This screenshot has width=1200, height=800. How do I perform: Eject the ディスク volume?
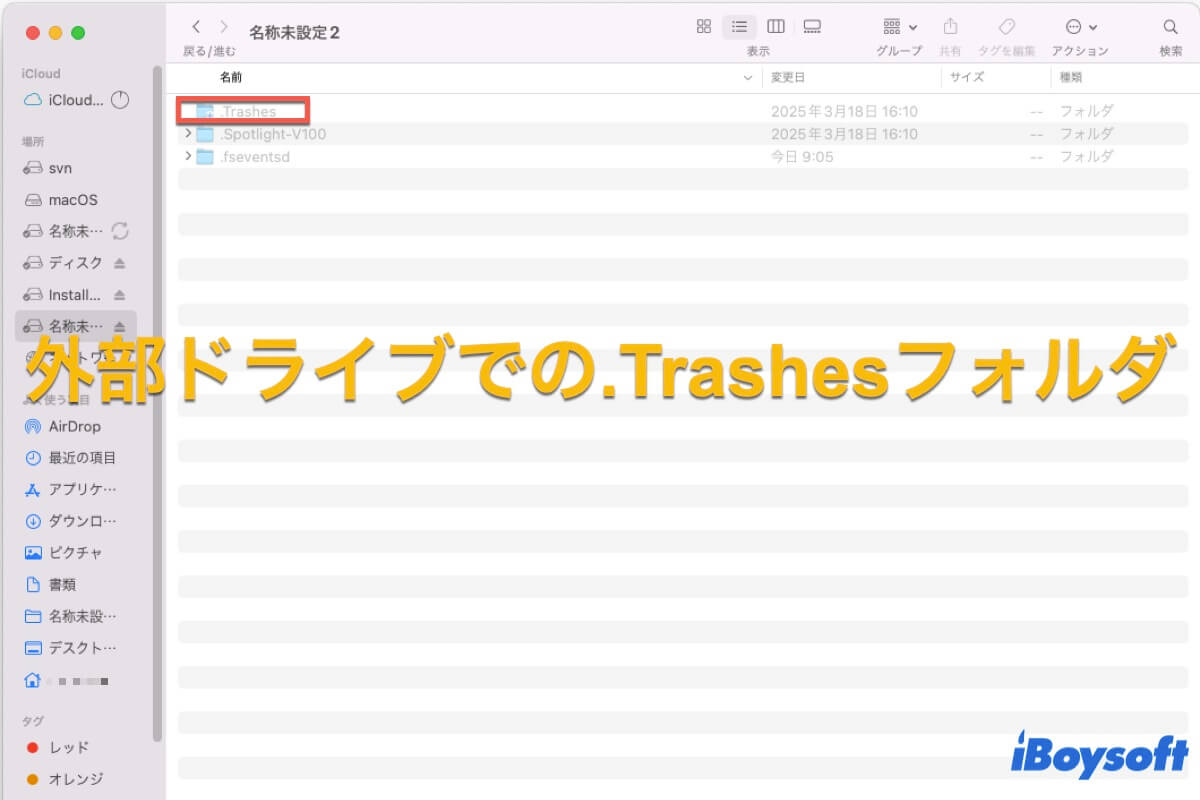pos(120,263)
